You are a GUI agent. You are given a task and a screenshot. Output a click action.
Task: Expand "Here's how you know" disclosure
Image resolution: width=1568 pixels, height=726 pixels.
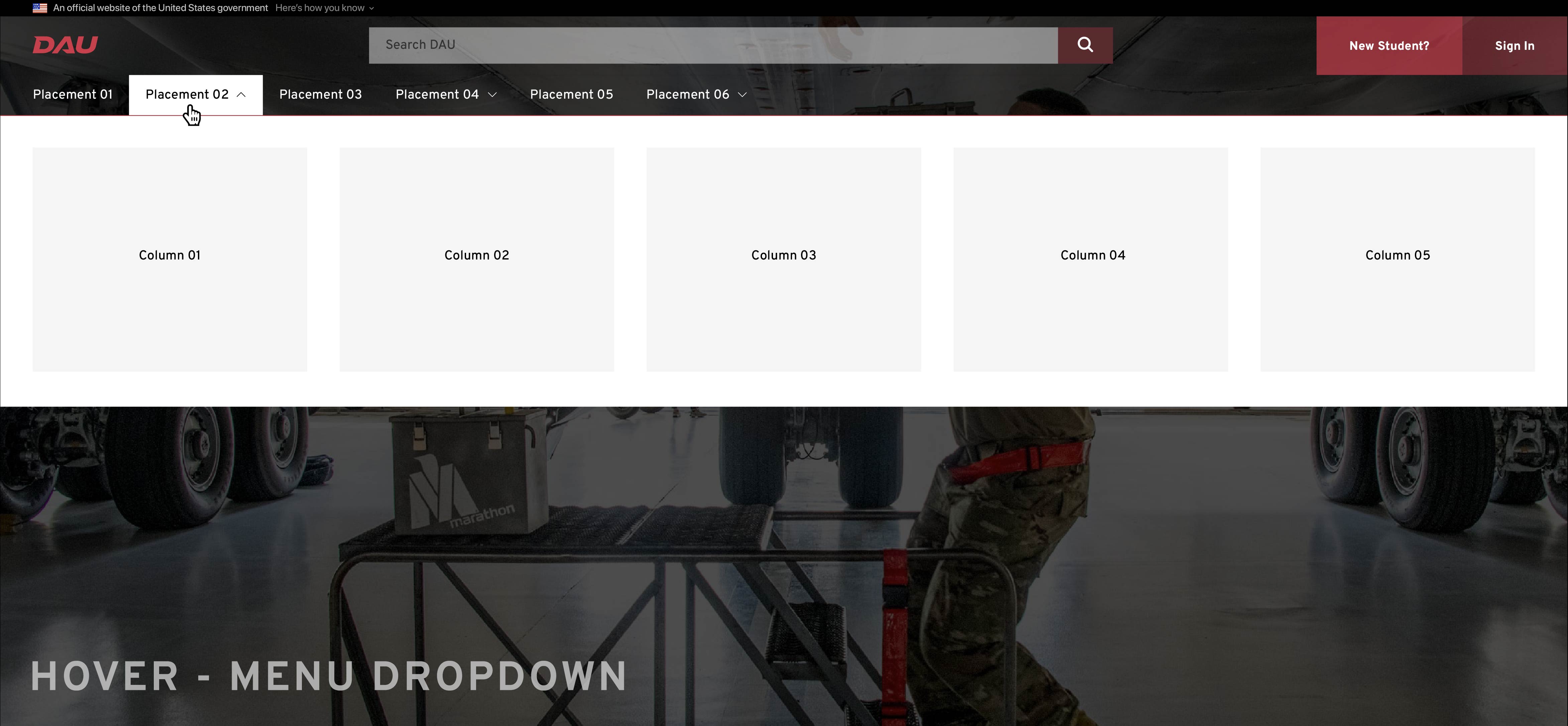[x=324, y=8]
